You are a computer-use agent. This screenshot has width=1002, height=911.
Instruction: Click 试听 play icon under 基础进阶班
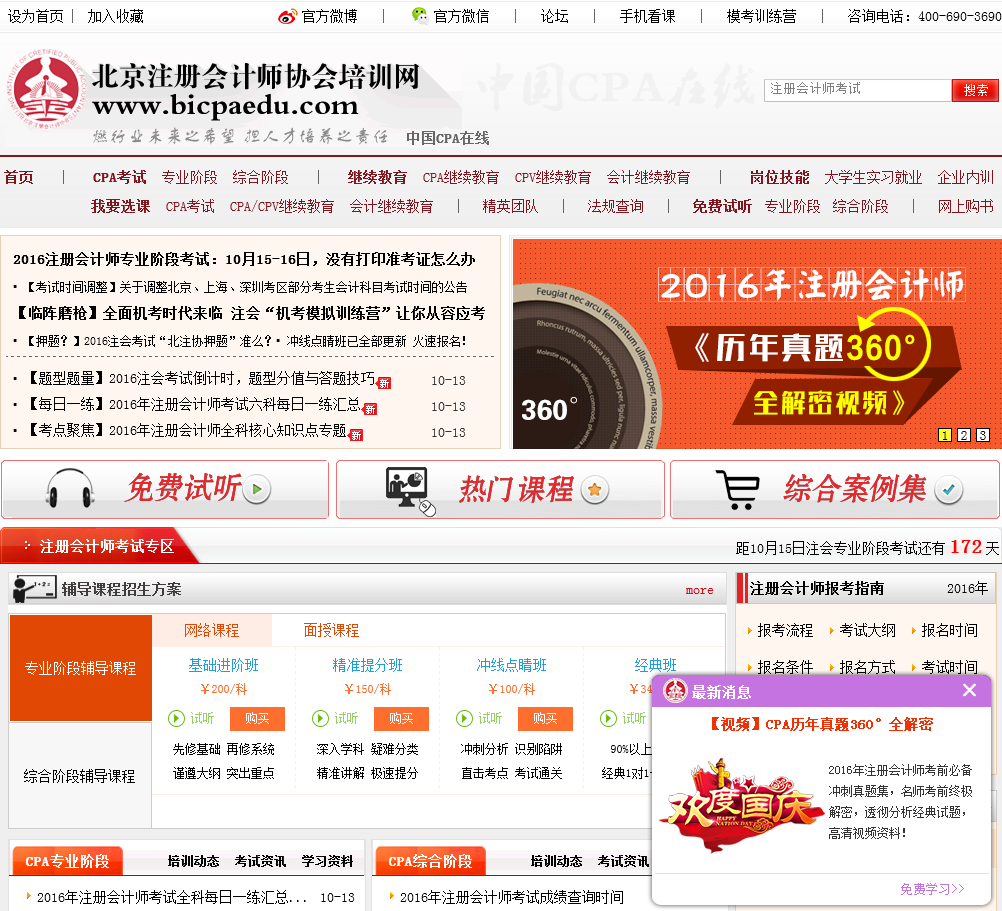[x=176, y=719]
